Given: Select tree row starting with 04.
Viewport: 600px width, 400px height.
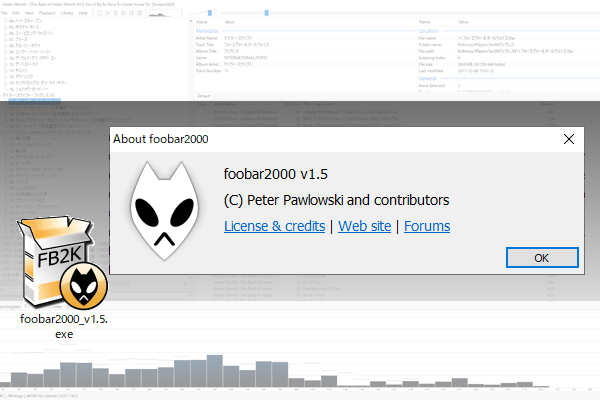Looking at the screenshot, I should 25,21.
